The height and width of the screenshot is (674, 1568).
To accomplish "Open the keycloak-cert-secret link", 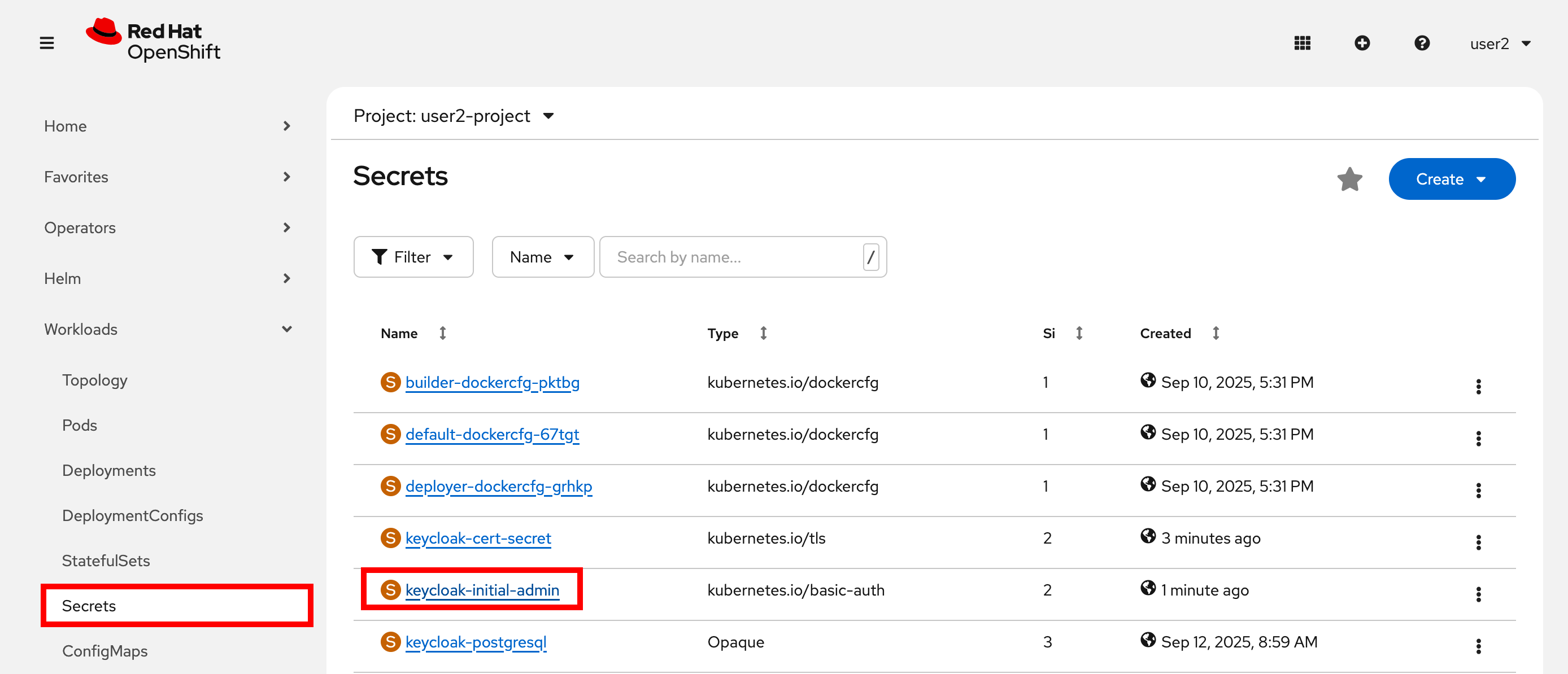I will (478, 539).
